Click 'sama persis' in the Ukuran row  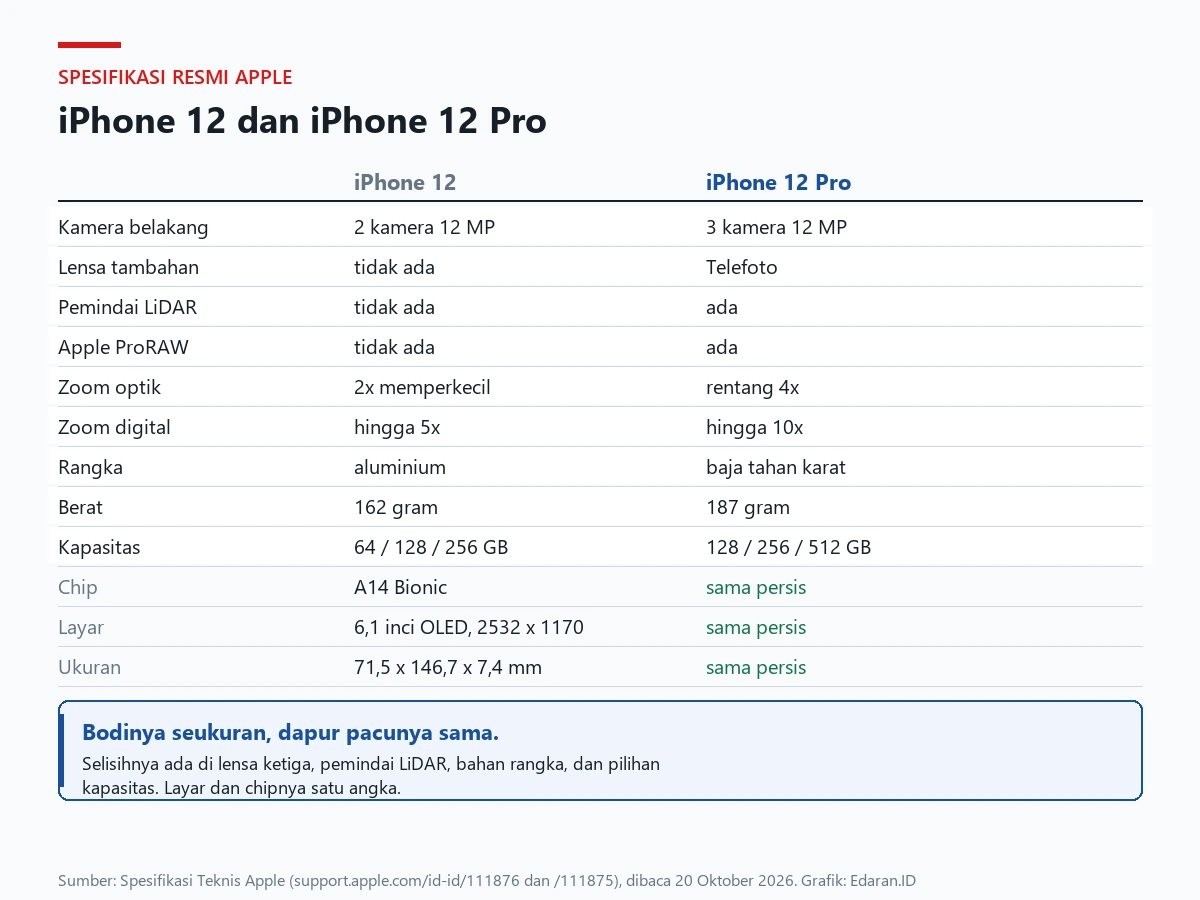pyautogui.click(x=756, y=667)
